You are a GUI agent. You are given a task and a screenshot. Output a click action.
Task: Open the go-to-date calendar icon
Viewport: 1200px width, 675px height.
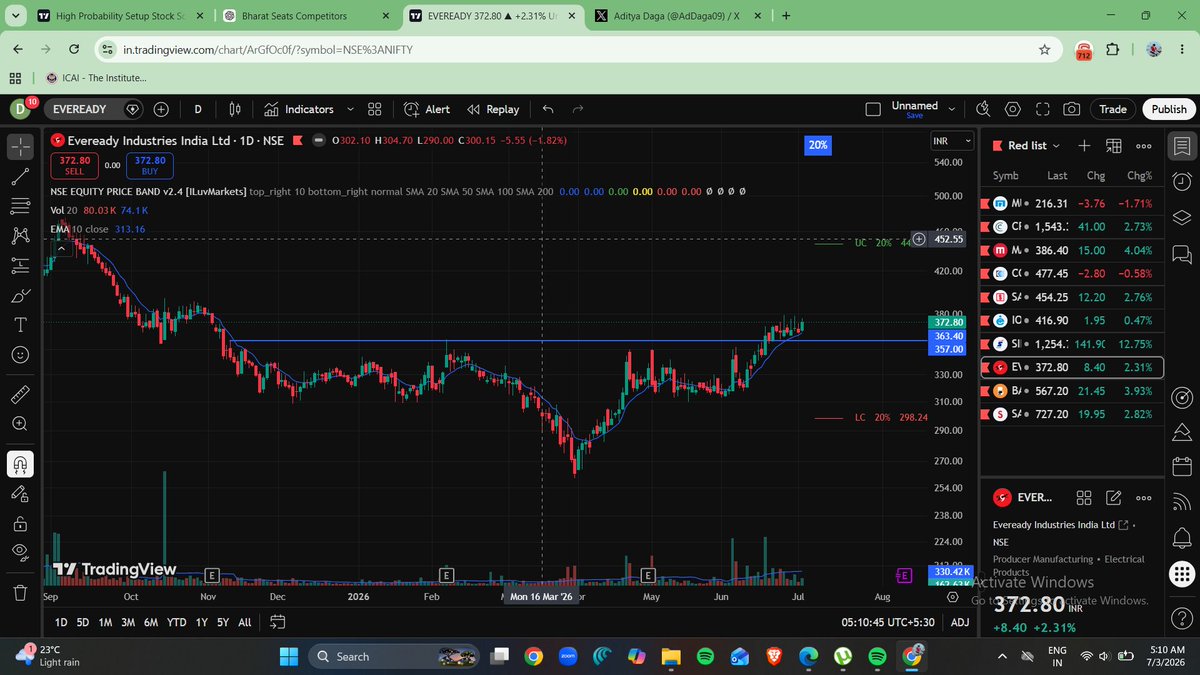point(277,622)
